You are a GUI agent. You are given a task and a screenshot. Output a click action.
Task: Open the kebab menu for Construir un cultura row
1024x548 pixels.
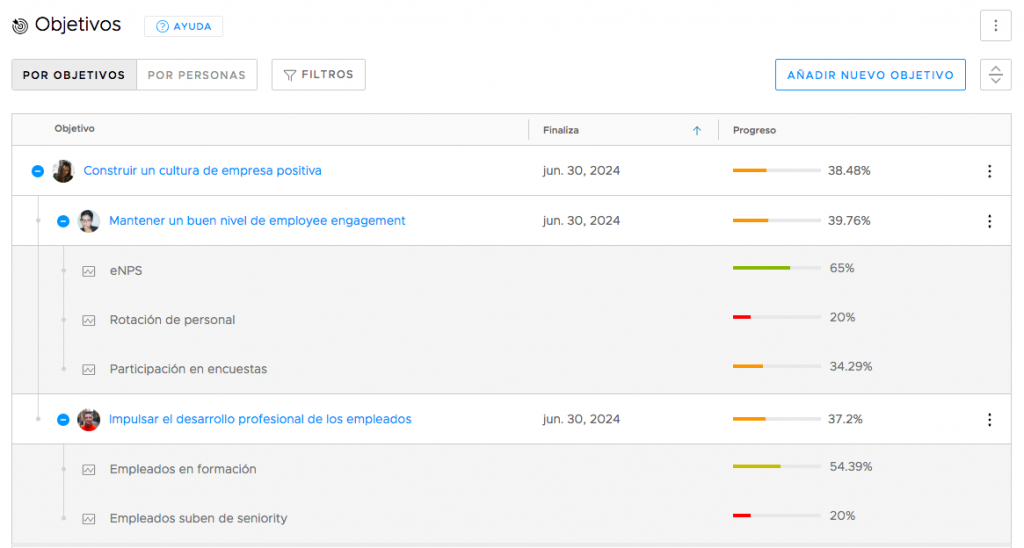pyautogui.click(x=989, y=171)
